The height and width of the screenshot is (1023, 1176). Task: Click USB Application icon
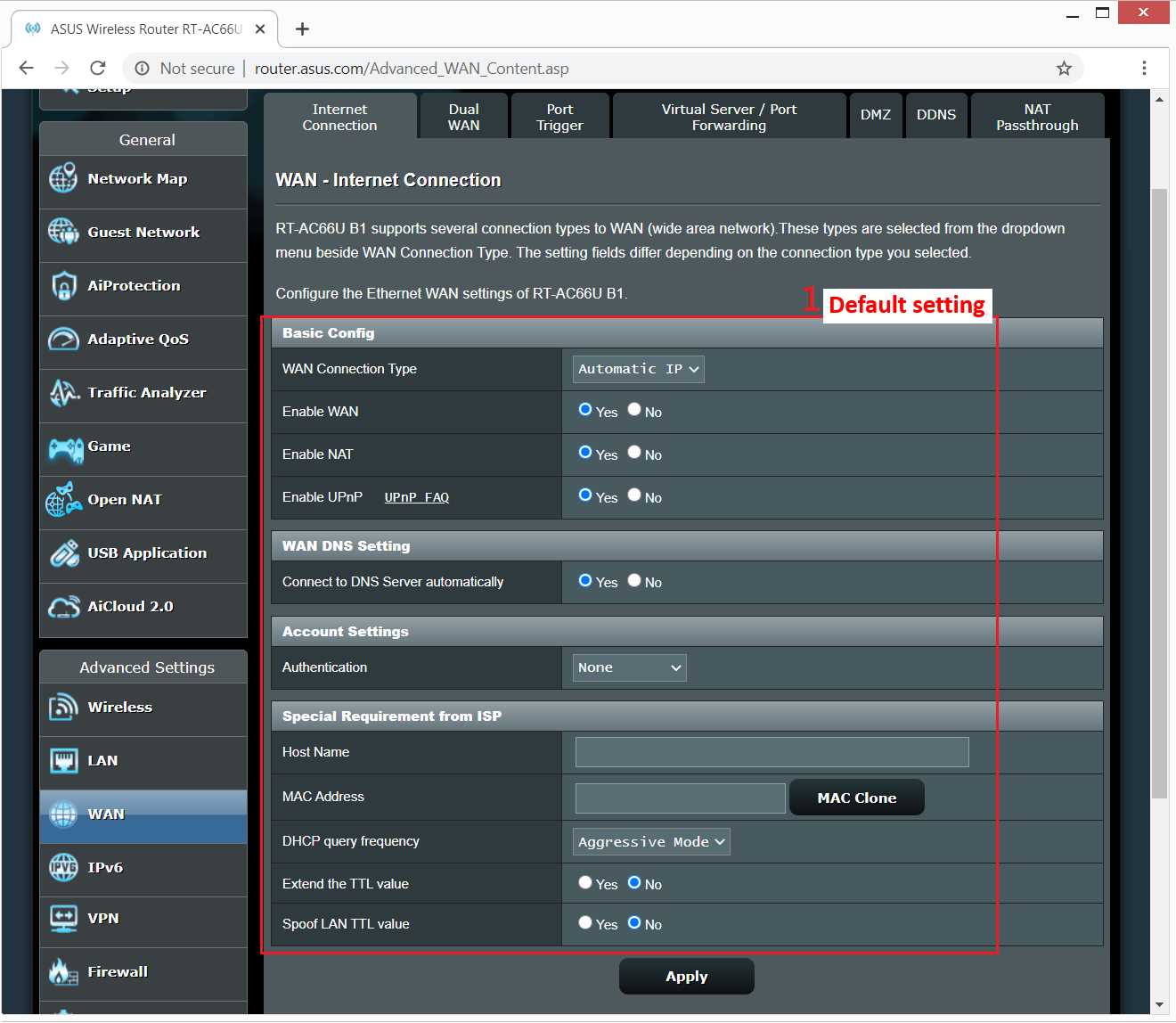point(64,553)
